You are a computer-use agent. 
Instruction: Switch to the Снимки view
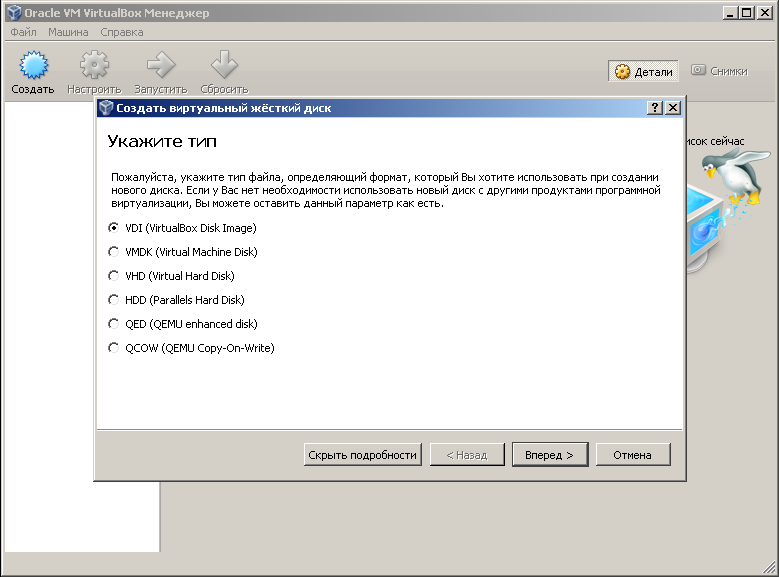pyautogui.click(x=719, y=71)
